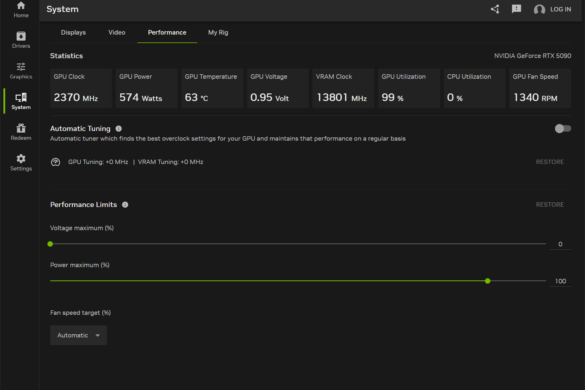Click the Voltage maximum value field

tap(560, 244)
